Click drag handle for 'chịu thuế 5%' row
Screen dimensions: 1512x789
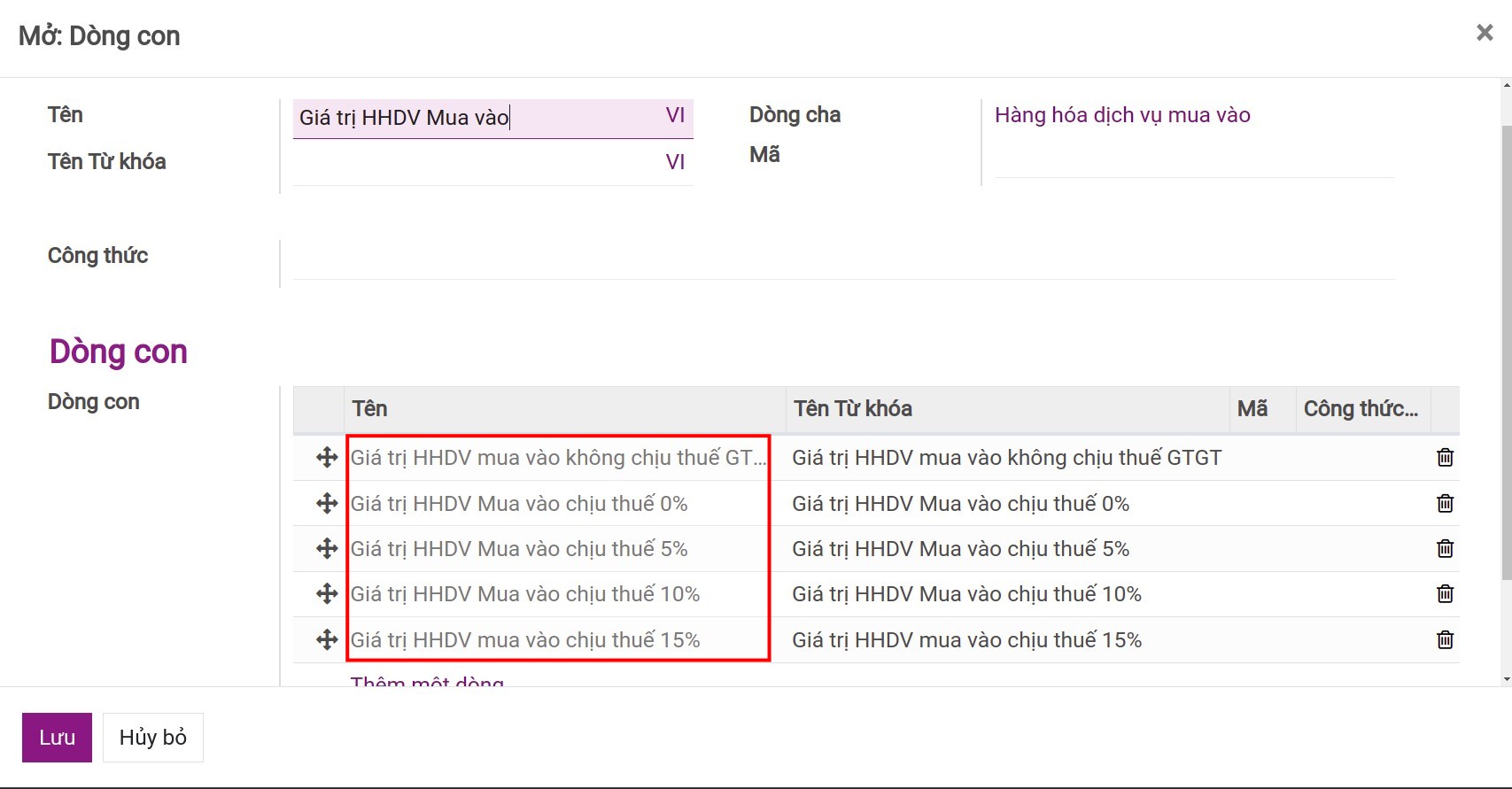[327, 549]
